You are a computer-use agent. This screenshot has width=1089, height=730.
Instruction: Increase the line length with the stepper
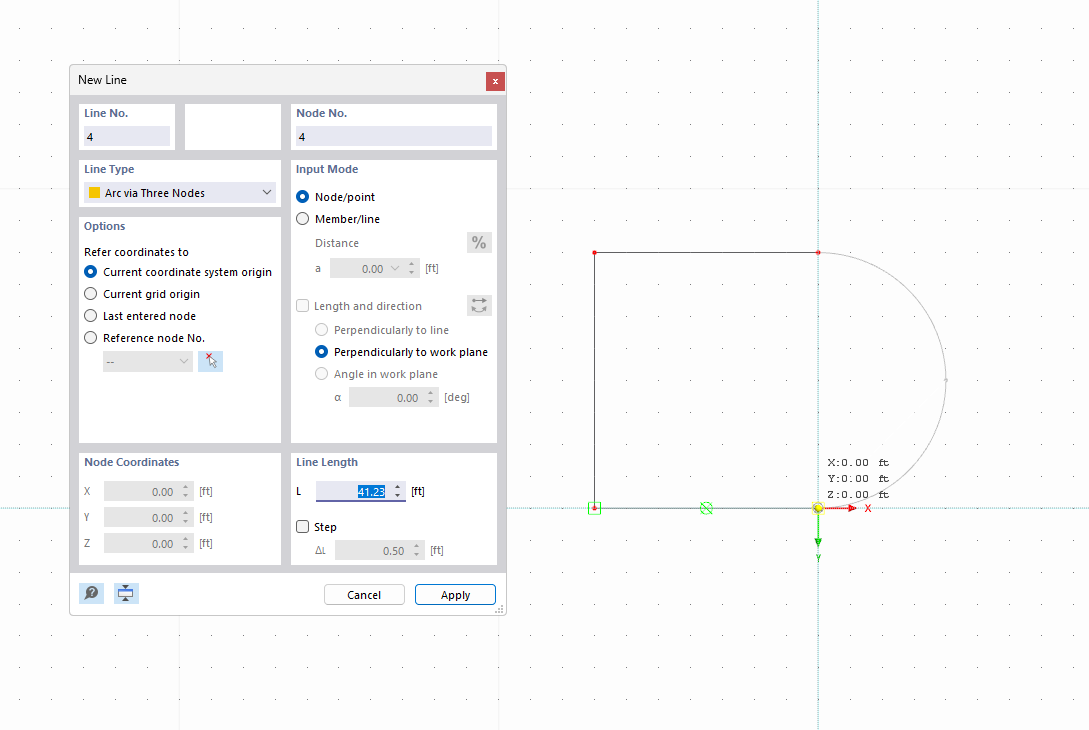click(x=397, y=487)
